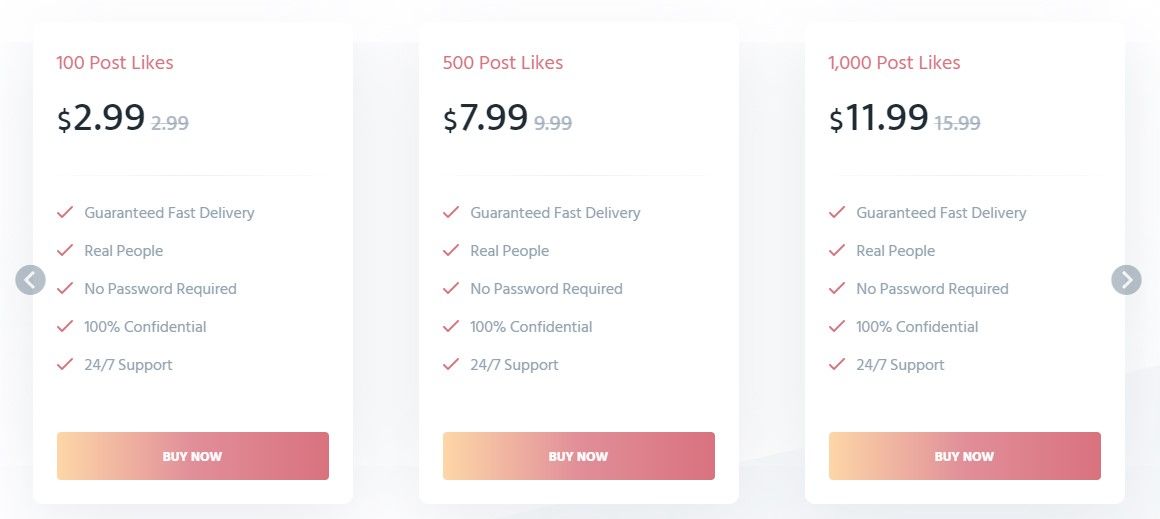Click checkmark beside 24/7 Support in 500 Likes card
Viewport: 1160px width, 519px height.
click(x=451, y=364)
